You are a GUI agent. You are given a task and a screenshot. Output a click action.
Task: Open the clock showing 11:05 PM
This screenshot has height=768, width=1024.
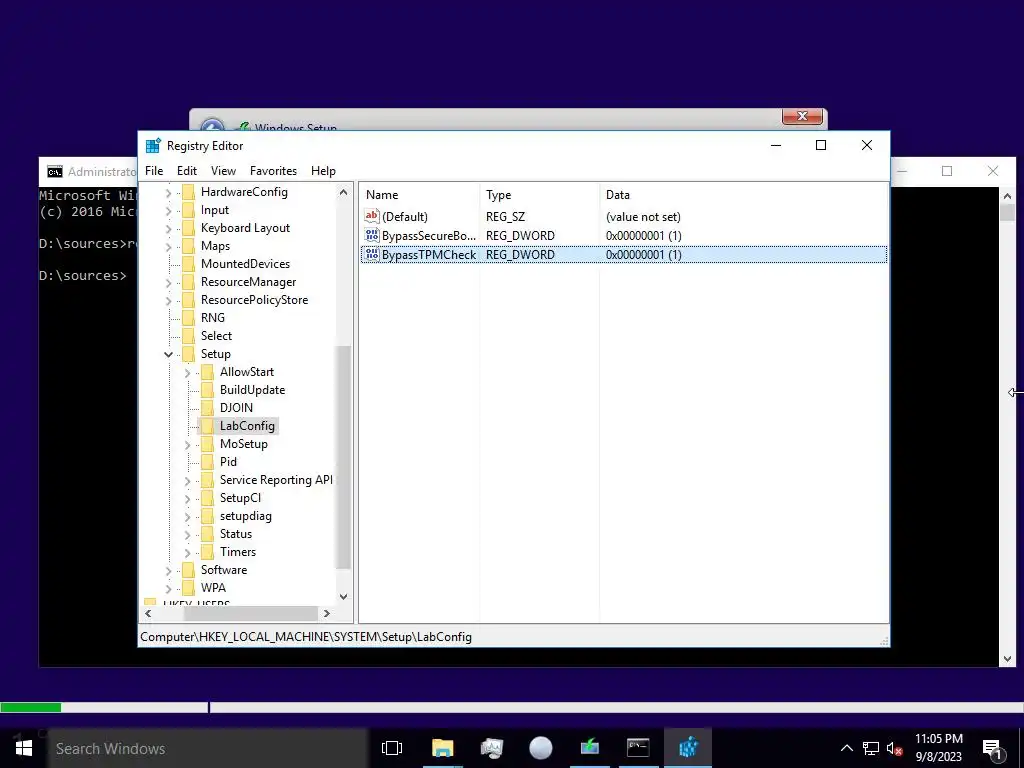(938, 748)
